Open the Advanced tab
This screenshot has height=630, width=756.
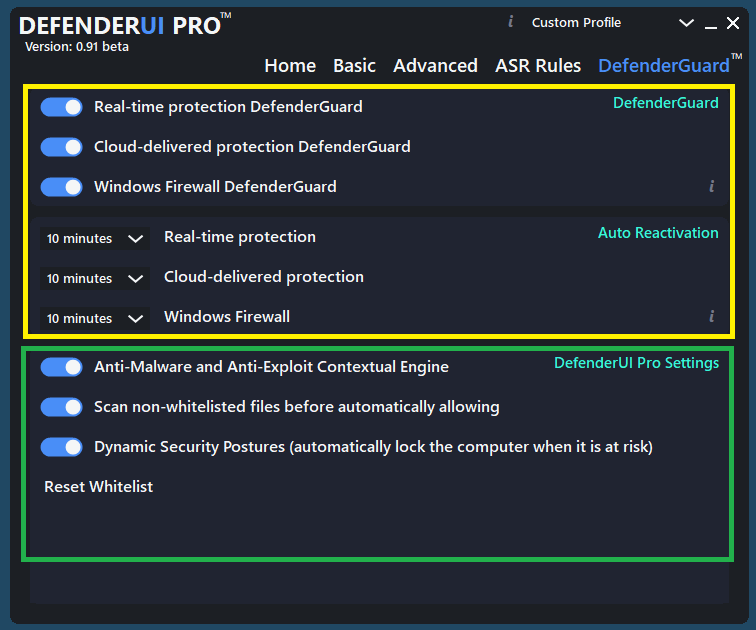click(x=435, y=66)
